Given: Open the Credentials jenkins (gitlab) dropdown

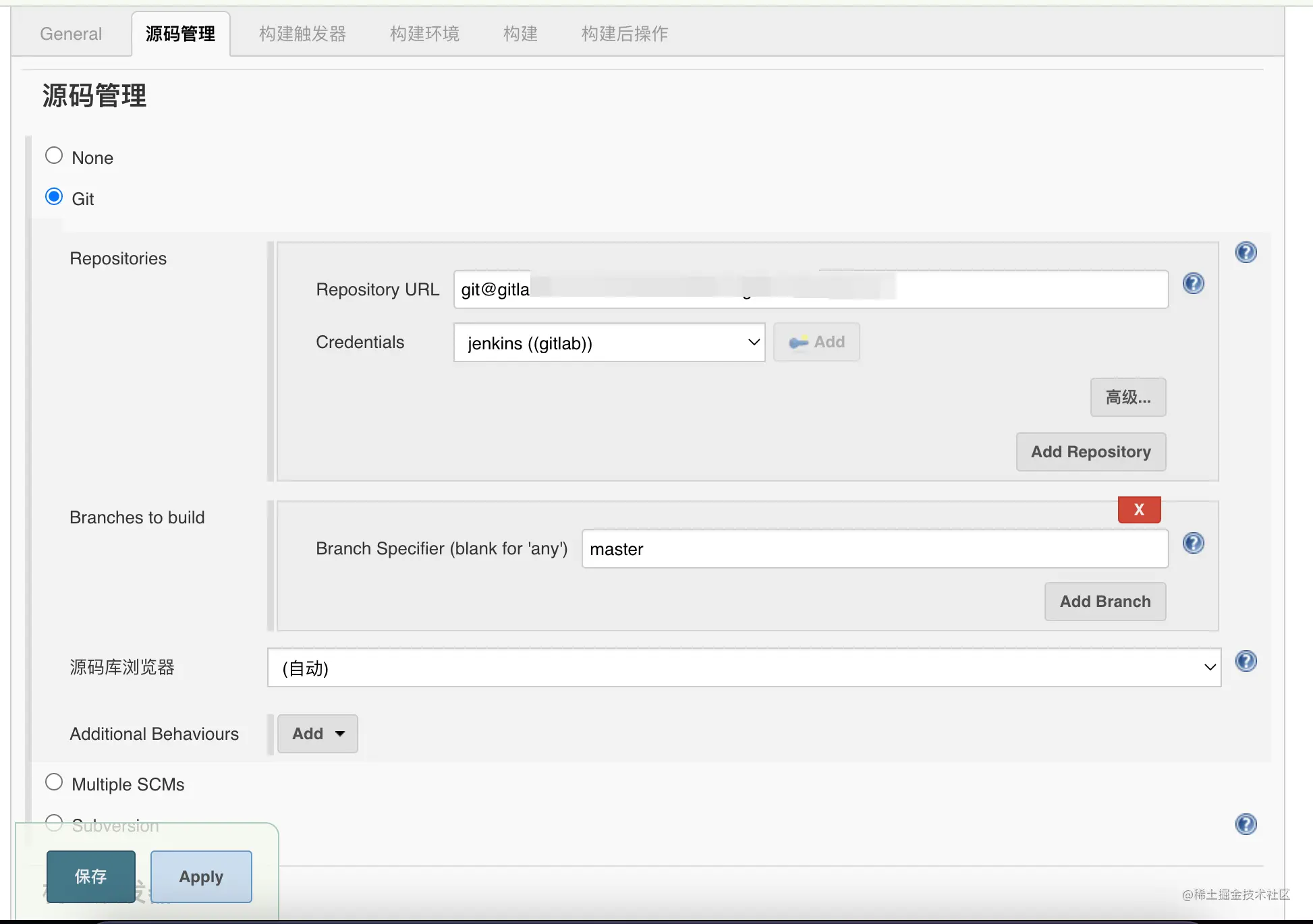Looking at the screenshot, I should 609,343.
